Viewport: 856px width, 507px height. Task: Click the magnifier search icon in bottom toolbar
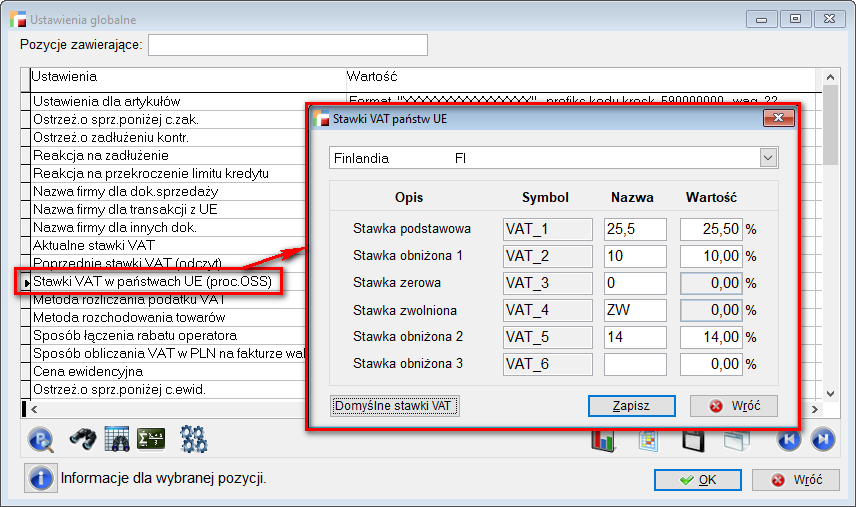[42, 438]
